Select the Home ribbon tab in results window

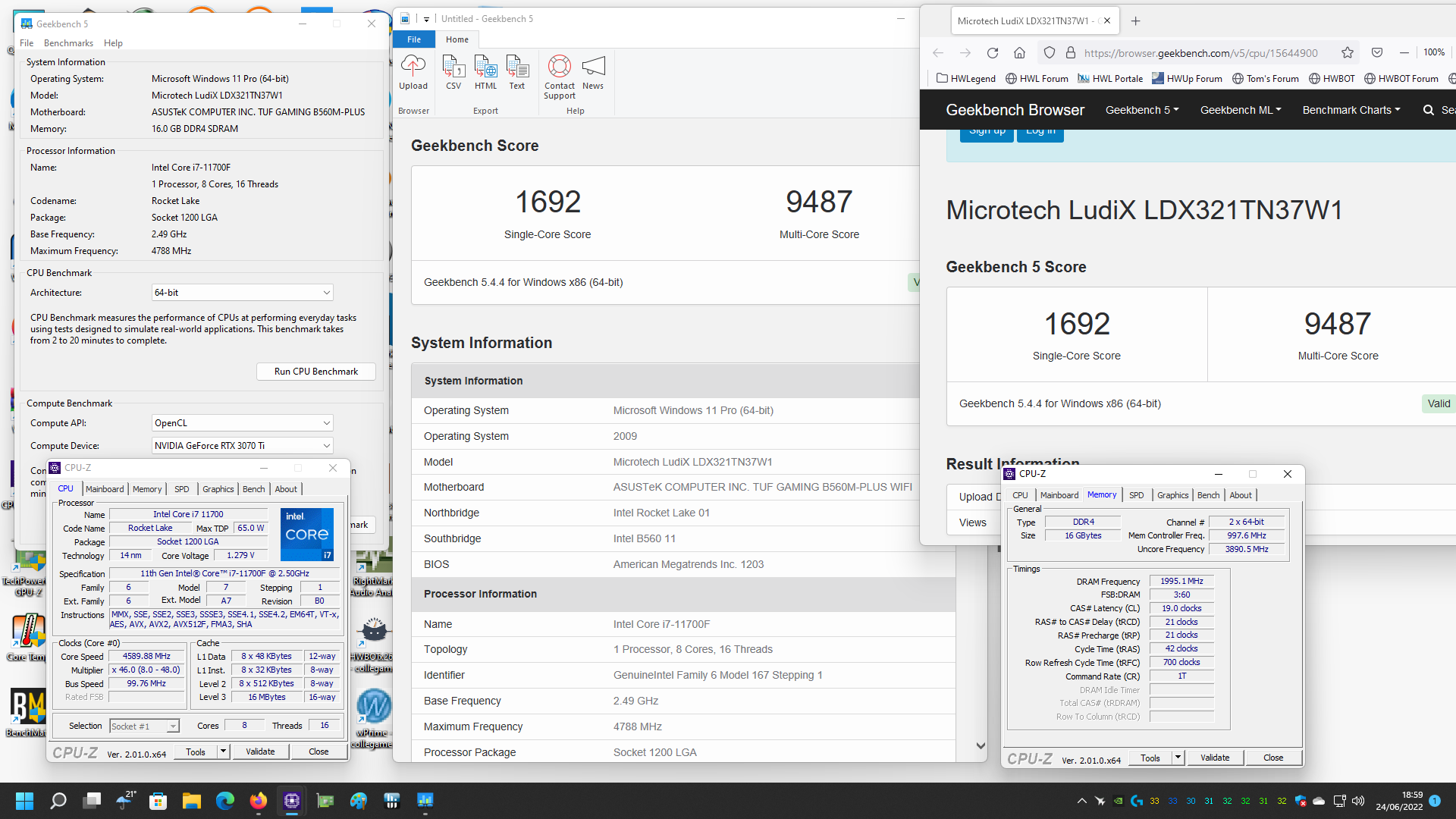457,39
